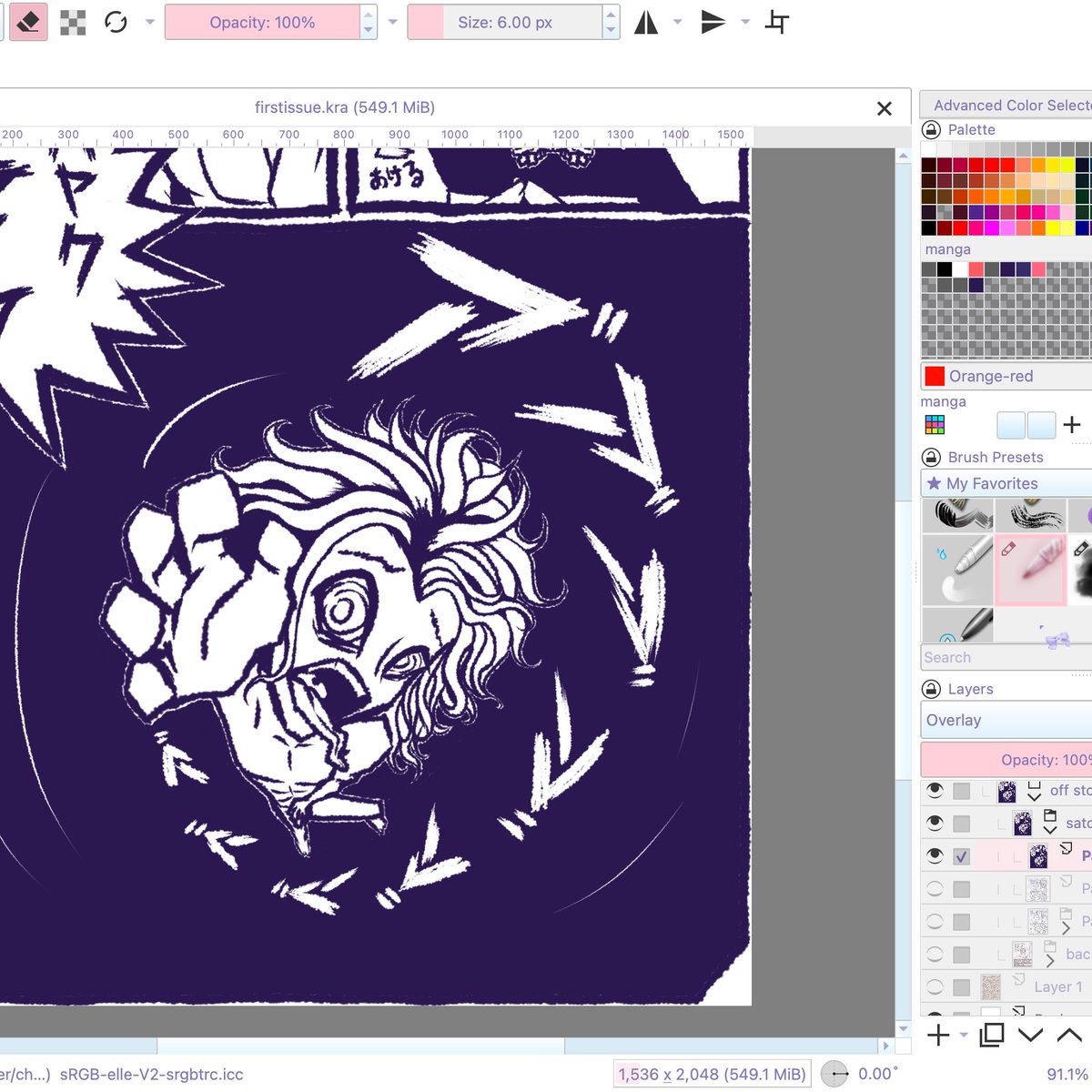
Task: Duplicate the current layer
Action: point(992,1035)
